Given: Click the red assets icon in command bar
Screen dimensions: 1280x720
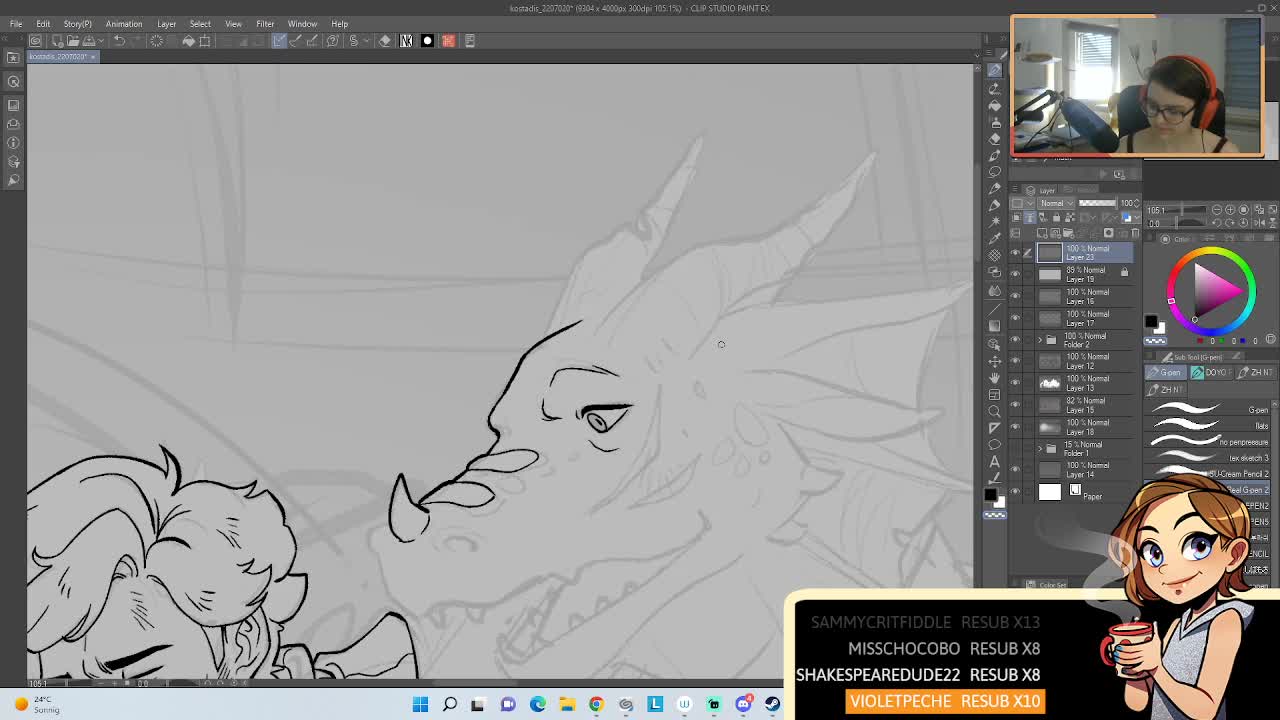Looking at the screenshot, I should tap(448, 41).
